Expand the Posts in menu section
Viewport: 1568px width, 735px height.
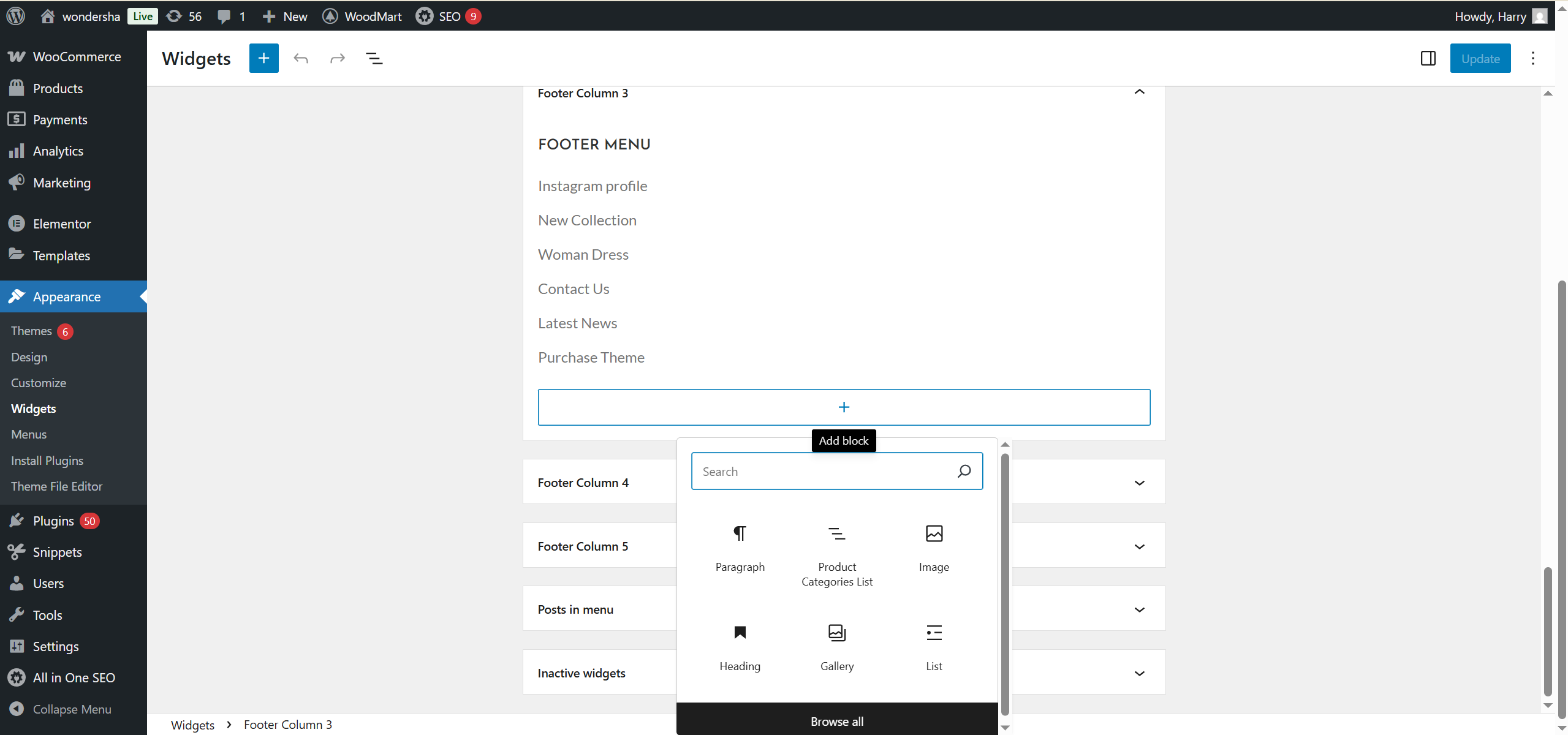[x=1139, y=609]
